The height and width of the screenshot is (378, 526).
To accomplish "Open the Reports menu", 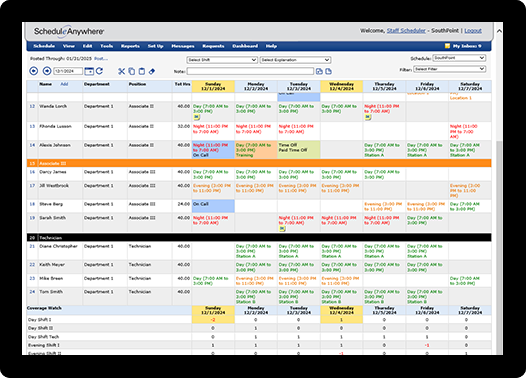I will [130, 46].
